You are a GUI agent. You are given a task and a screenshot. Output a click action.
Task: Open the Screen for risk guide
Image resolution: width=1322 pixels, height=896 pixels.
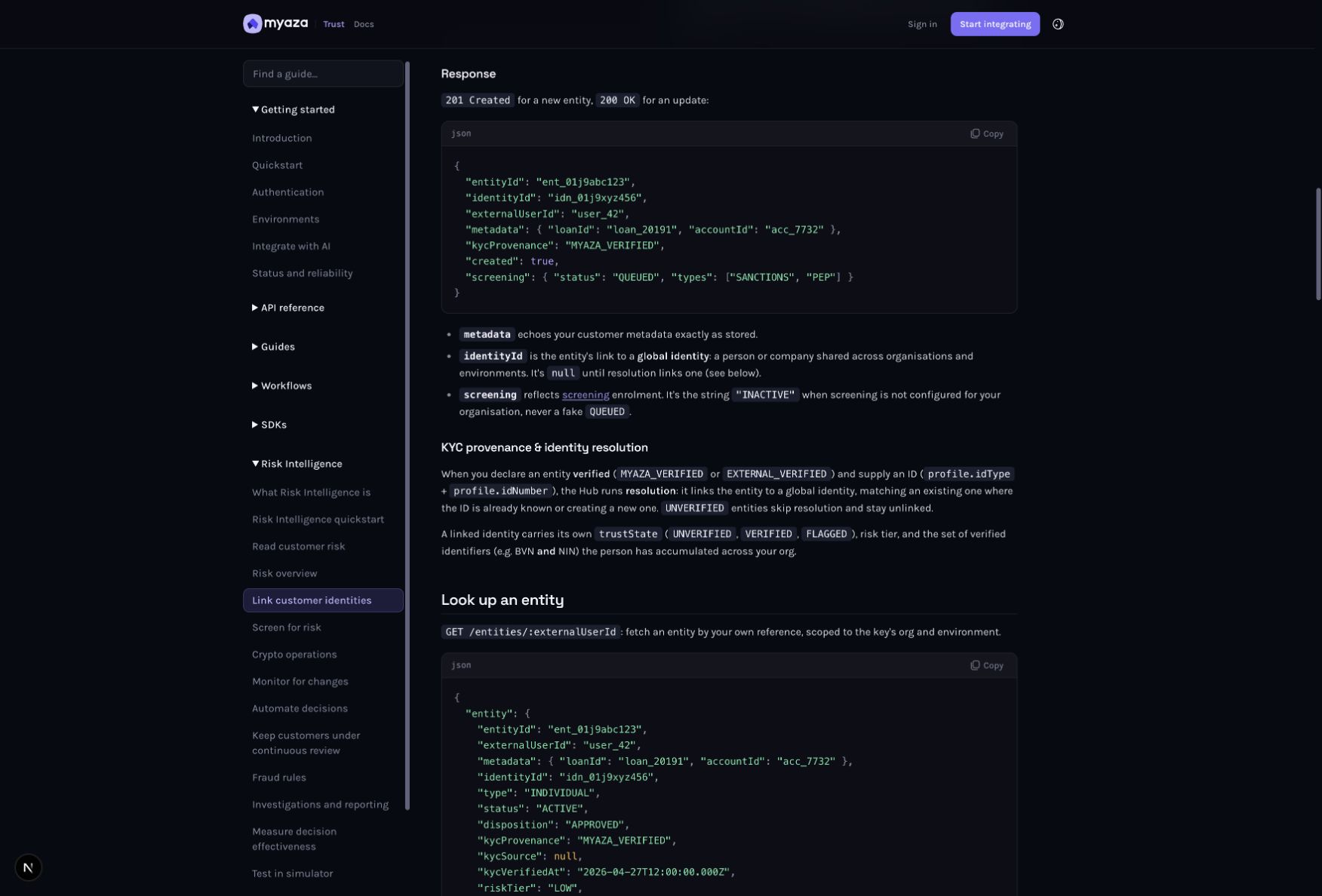[287, 628]
